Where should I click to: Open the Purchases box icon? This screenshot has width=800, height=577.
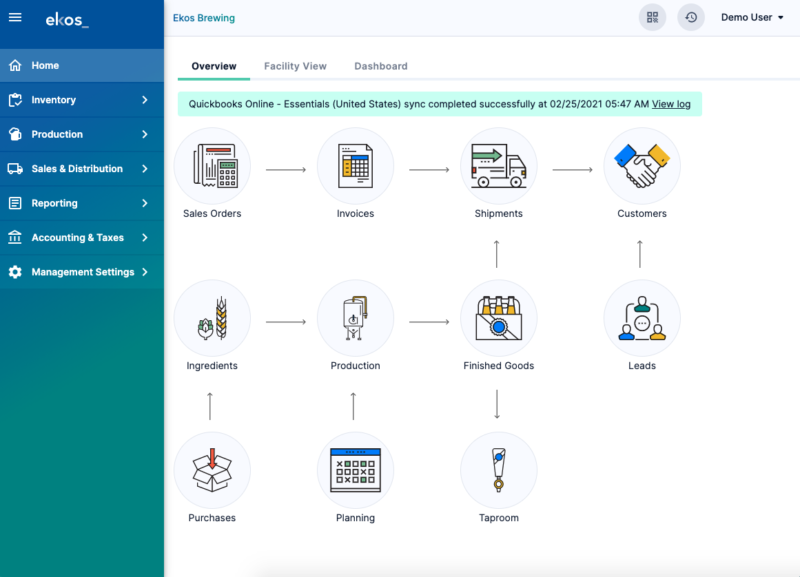(x=211, y=470)
